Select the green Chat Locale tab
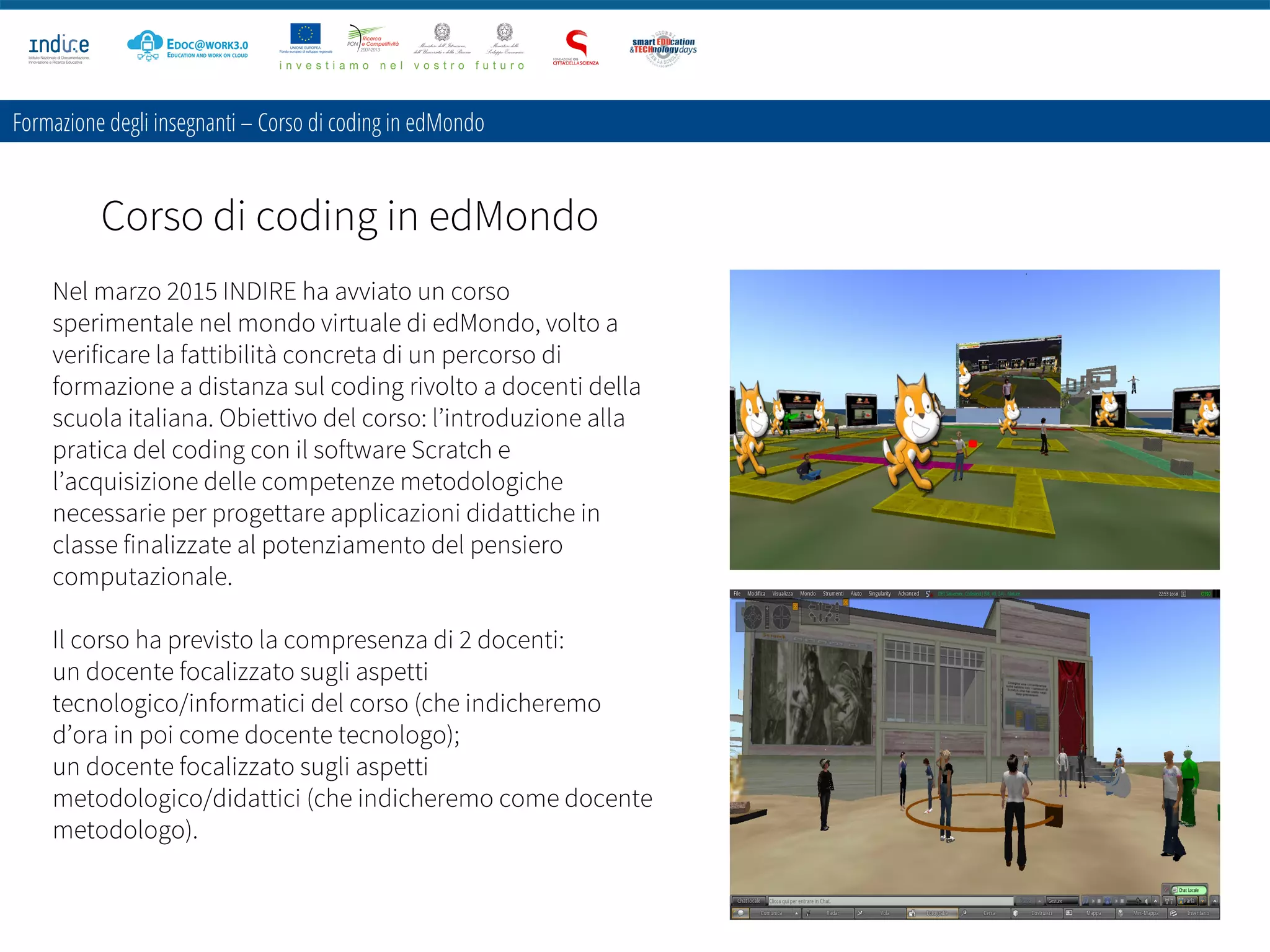The height and width of the screenshot is (952, 1270). coord(1189,890)
